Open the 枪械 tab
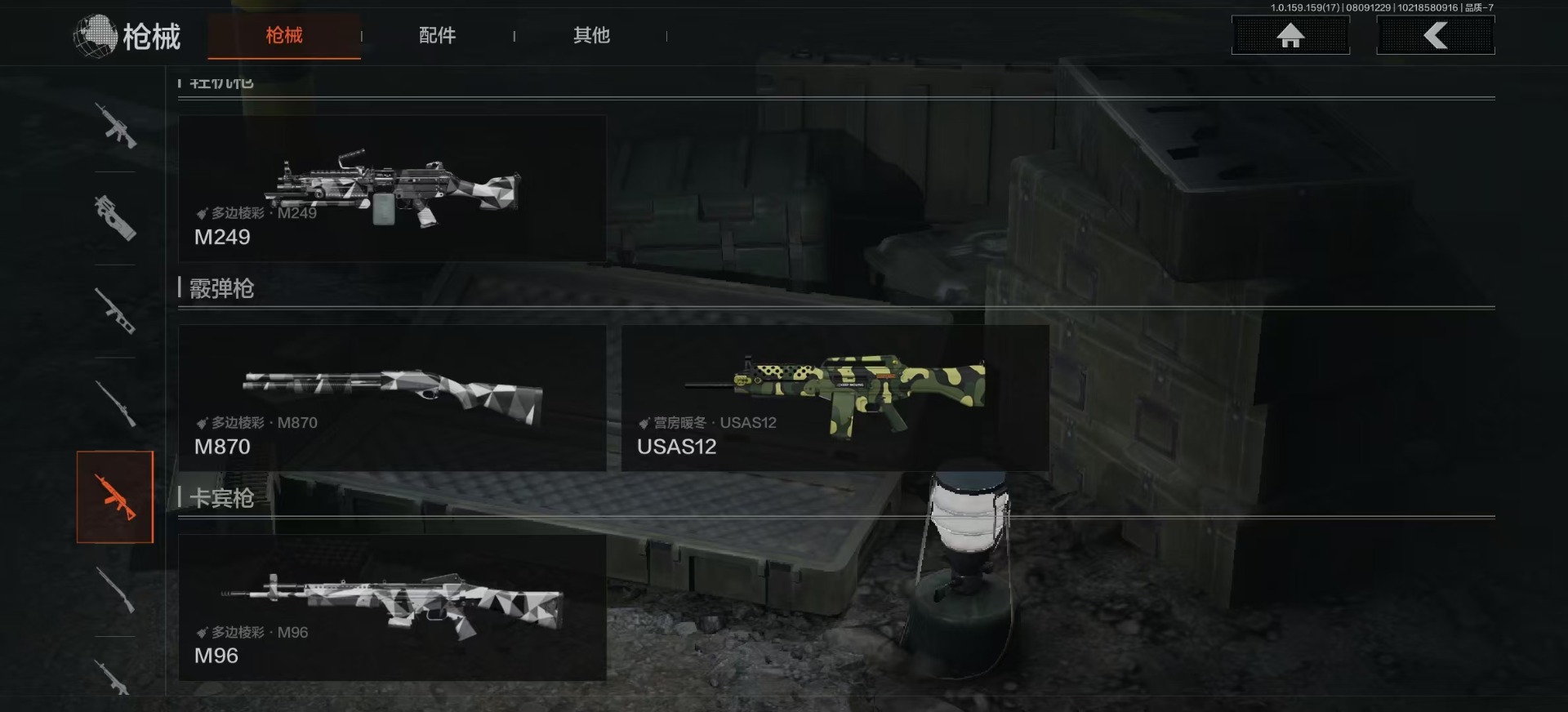This screenshot has width=1568, height=712. 284,35
